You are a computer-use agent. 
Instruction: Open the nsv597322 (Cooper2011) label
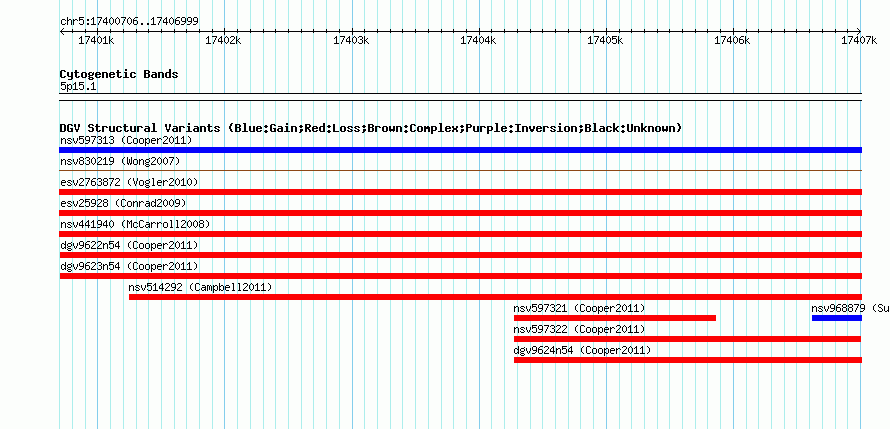(x=580, y=329)
